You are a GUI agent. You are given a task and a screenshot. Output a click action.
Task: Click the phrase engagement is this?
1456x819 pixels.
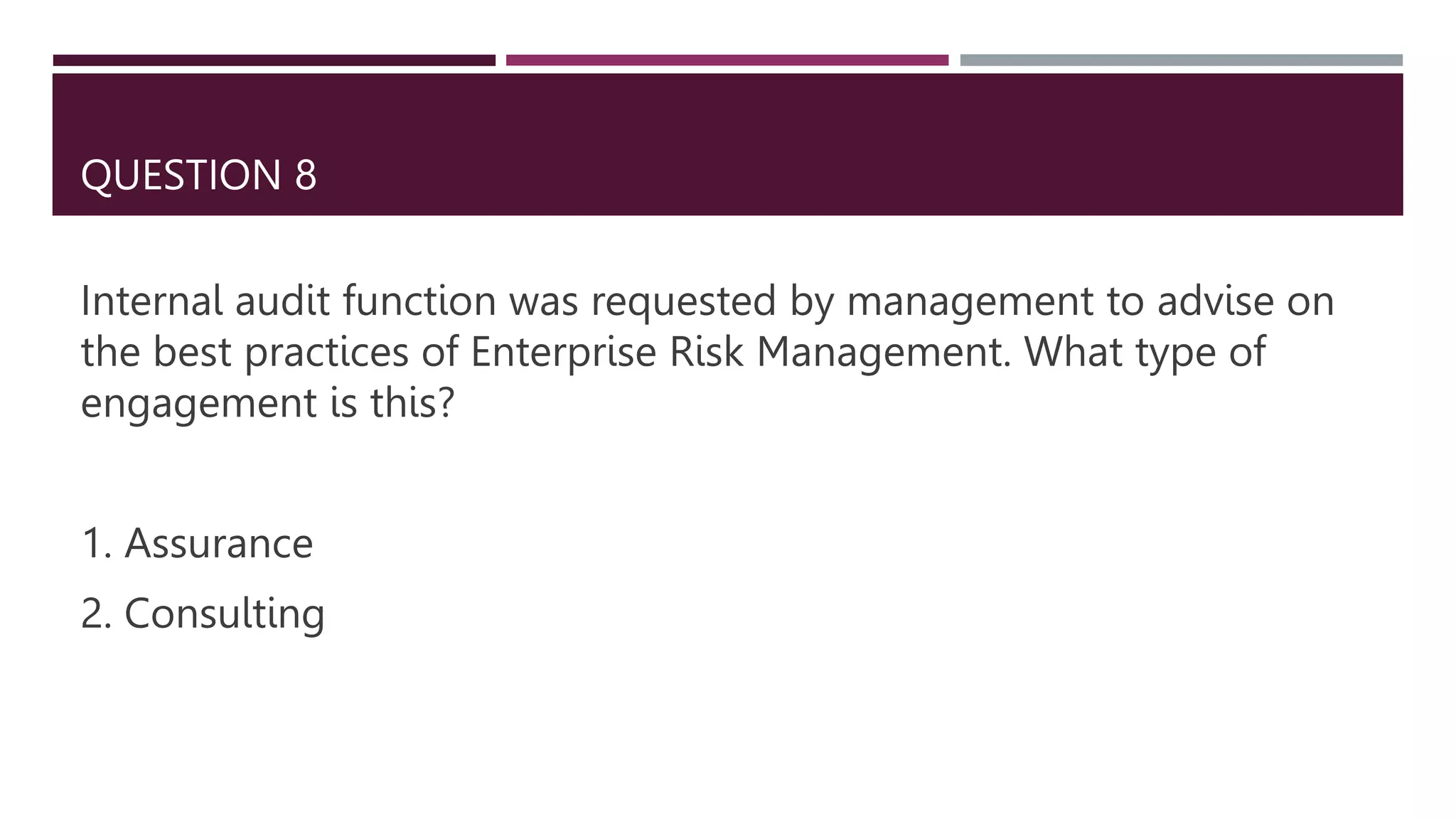pyautogui.click(x=267, y=403)
